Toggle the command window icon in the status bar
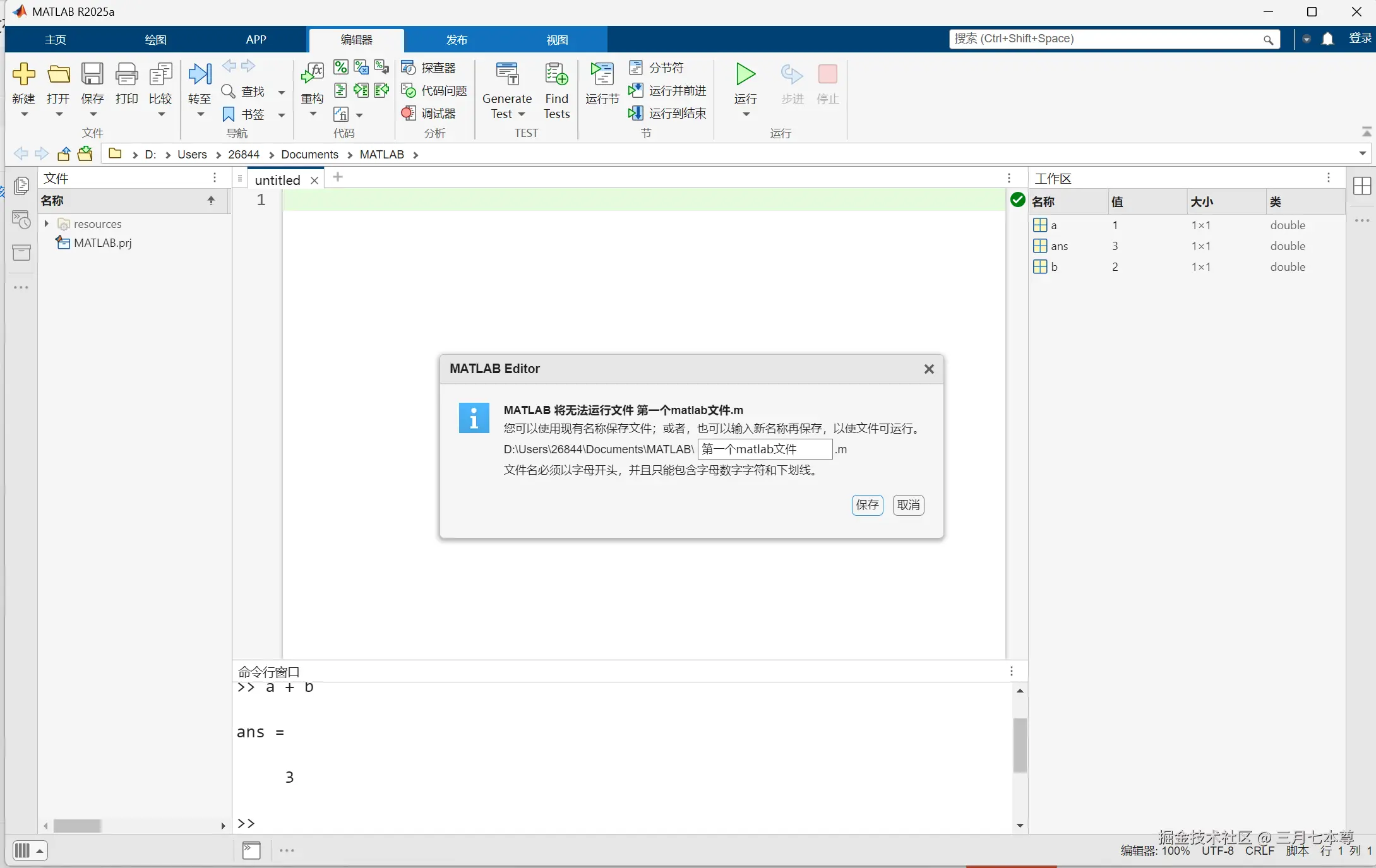 [251, 850]
